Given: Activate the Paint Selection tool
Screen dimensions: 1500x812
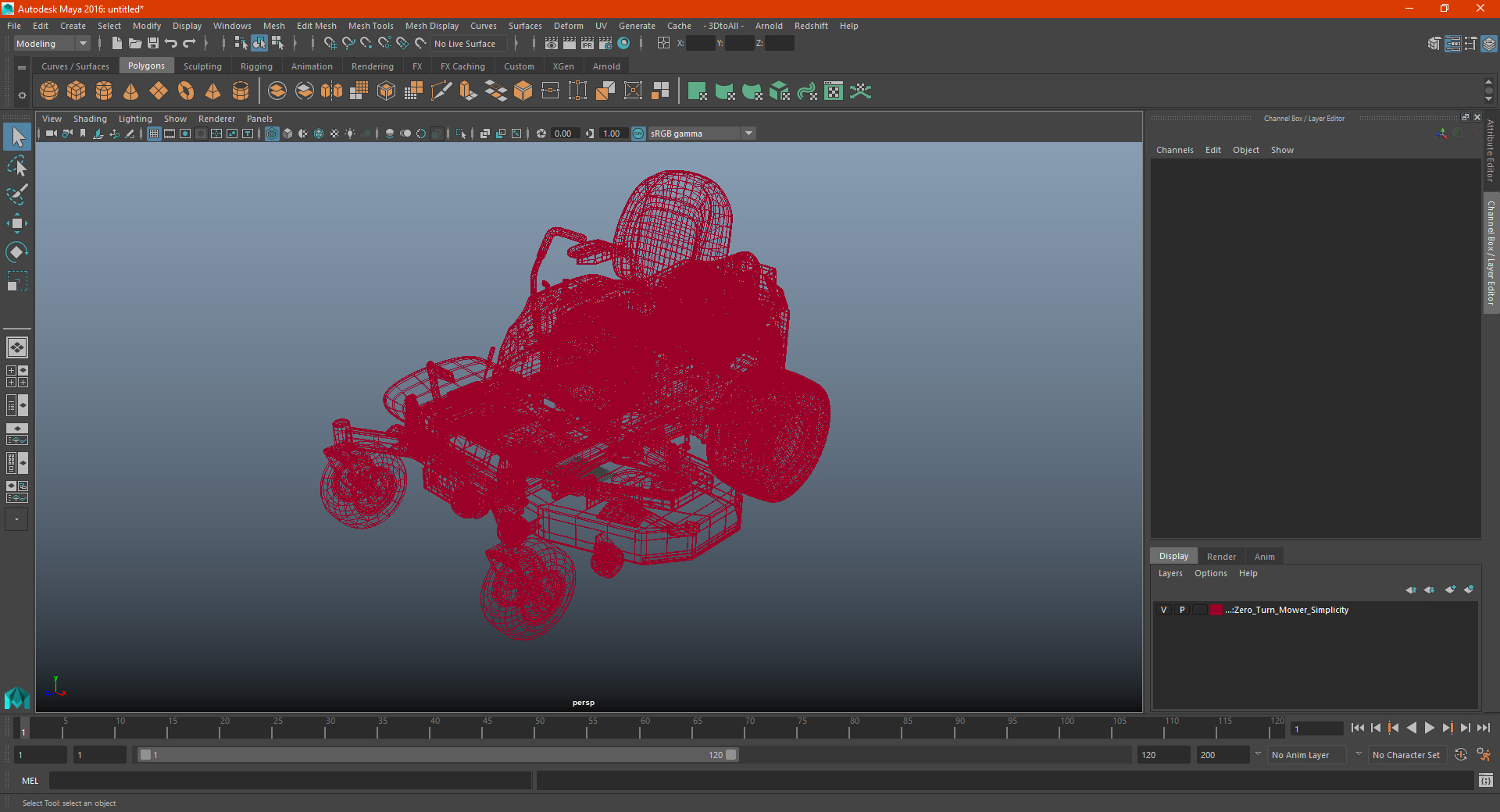Looking at the screenshot, I should coord(17,194).
